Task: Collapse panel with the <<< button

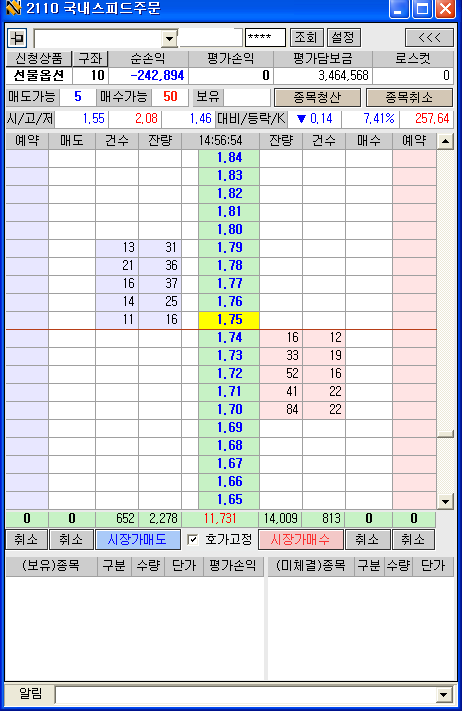Action: click(429, 38)
